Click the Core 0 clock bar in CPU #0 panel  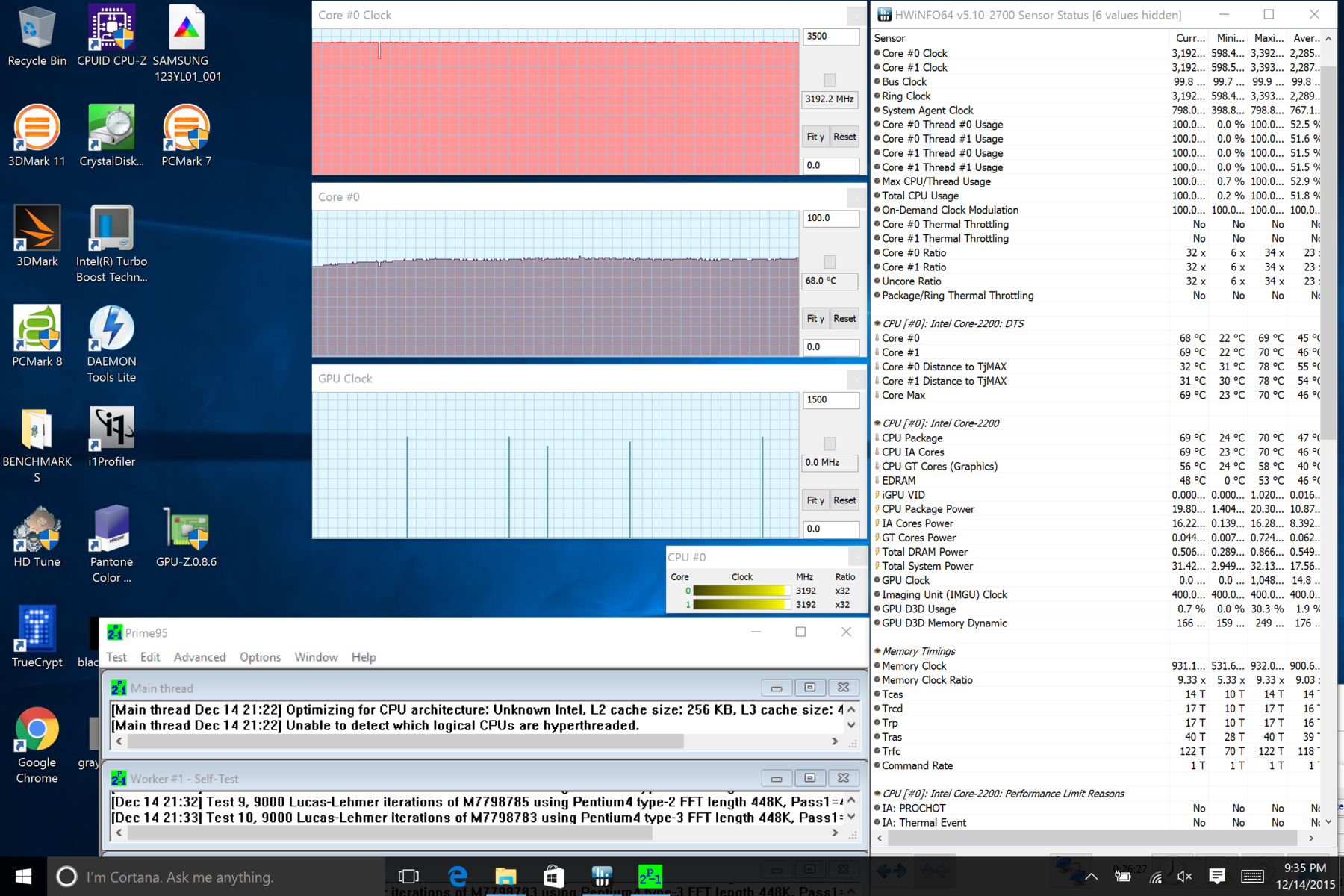(x=741, y=591)
